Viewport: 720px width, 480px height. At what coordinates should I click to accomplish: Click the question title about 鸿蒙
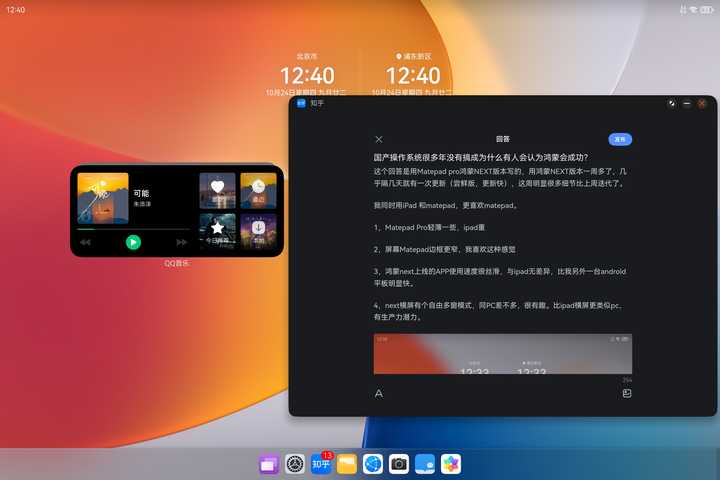(481, 157)
